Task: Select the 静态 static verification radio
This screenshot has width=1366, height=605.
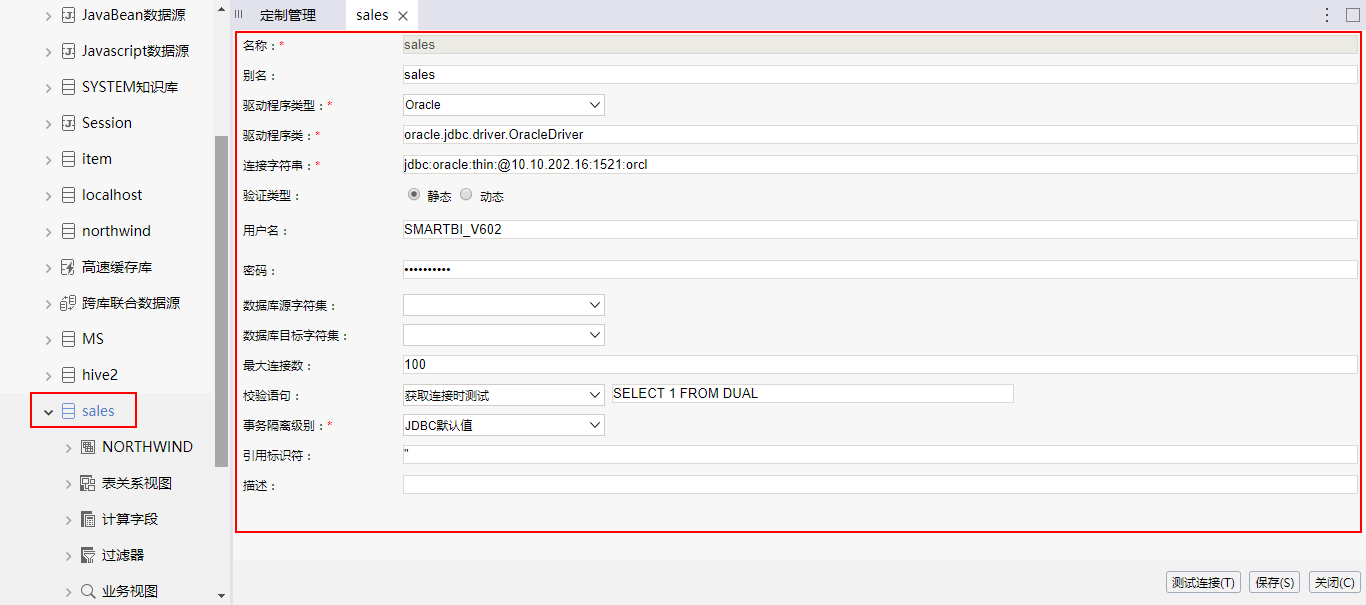Action: pyautogui.click(x=414, y=195)
